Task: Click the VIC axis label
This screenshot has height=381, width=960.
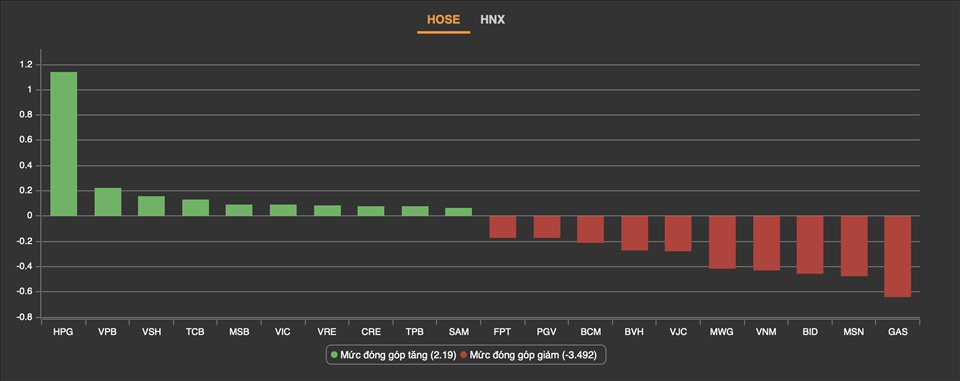Action: pyautogui.click(x=283, y=332)
